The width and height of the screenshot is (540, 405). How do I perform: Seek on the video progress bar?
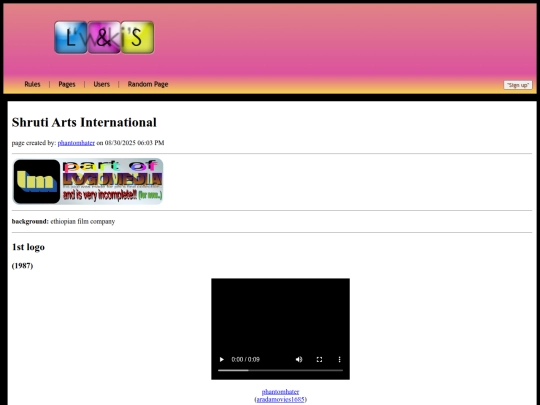coord(280,370)
